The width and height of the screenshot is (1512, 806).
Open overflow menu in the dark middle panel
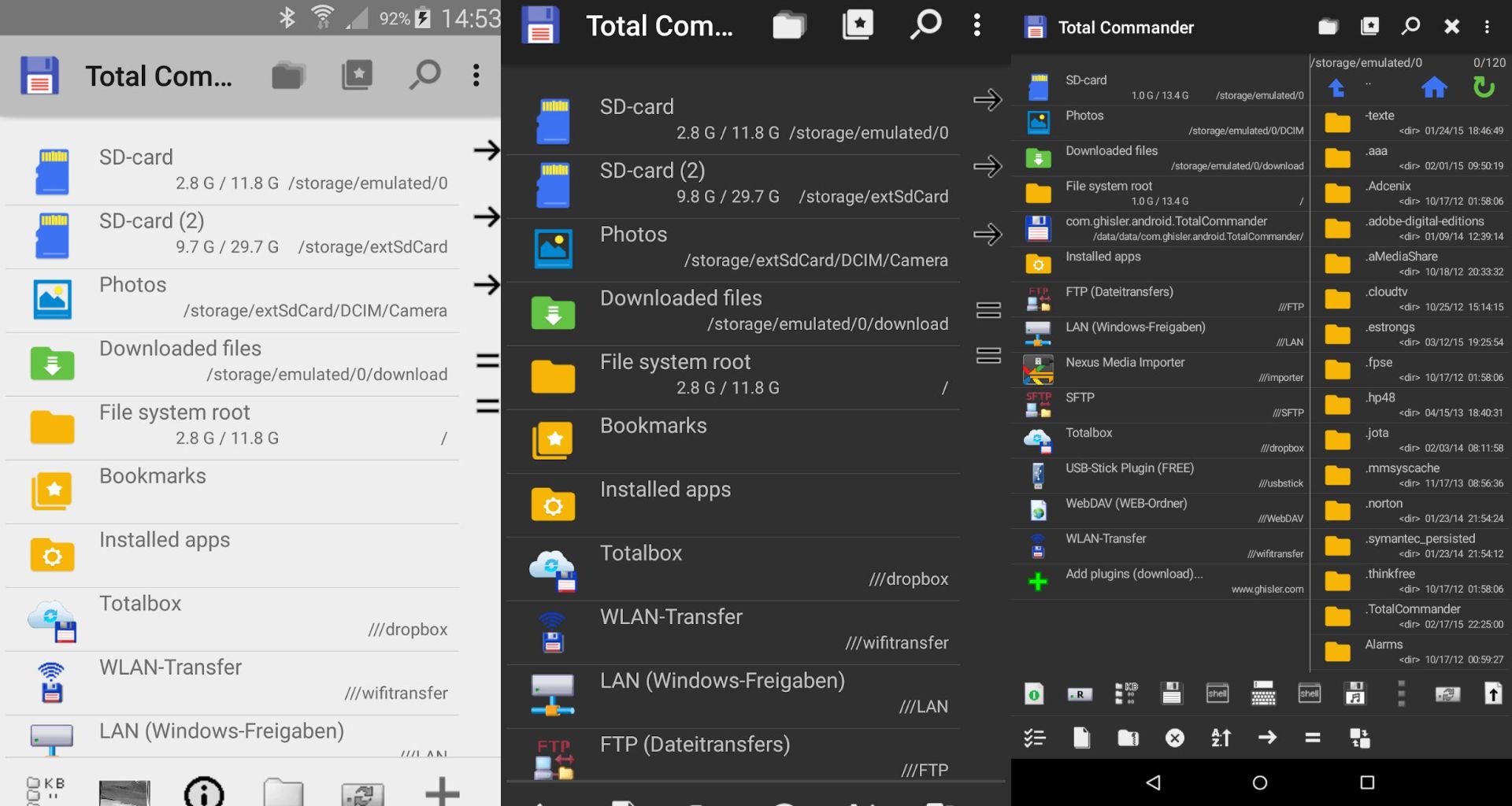977,25
